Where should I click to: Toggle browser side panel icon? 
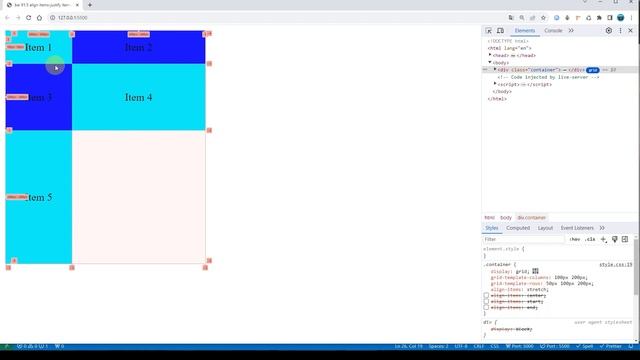610,18
